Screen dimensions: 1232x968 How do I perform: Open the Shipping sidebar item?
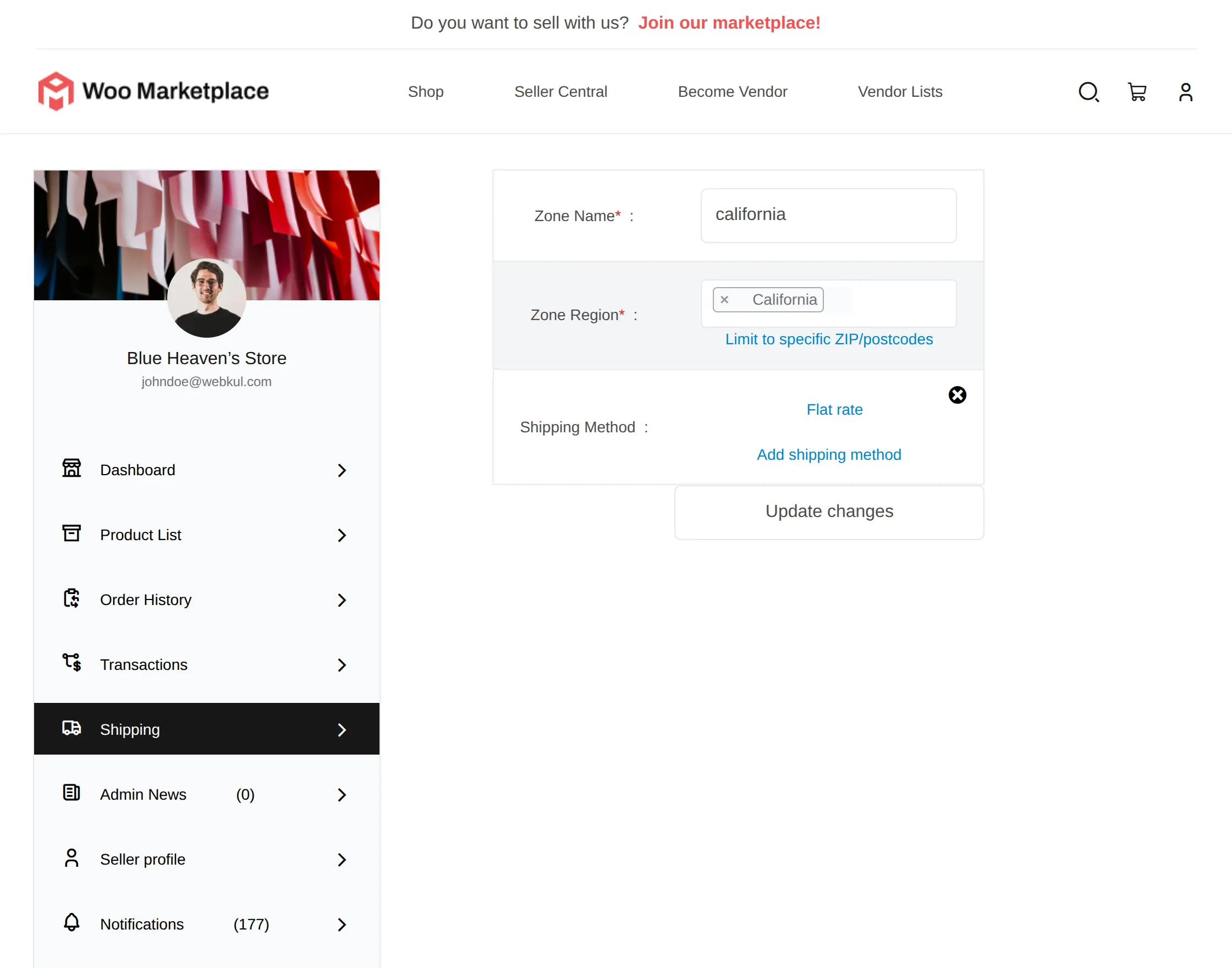[206, 729]
